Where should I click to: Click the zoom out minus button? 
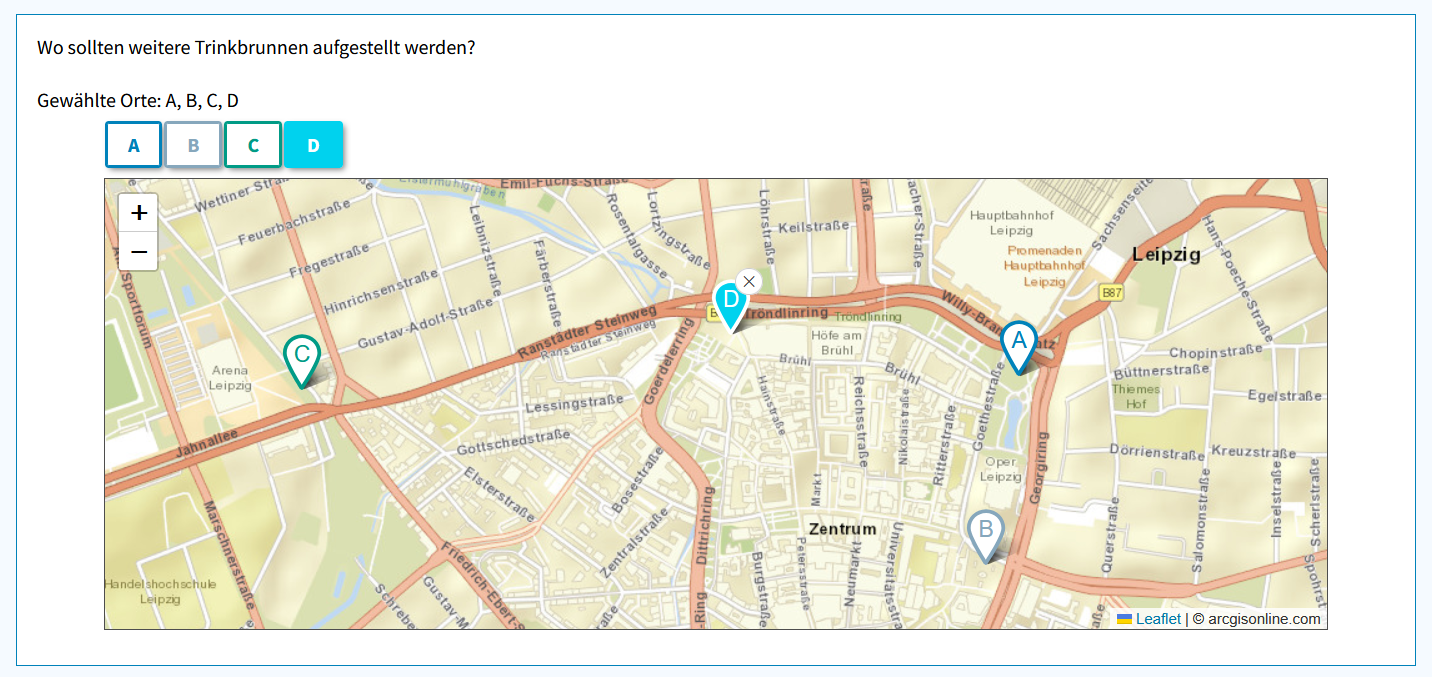coord(139,251)
